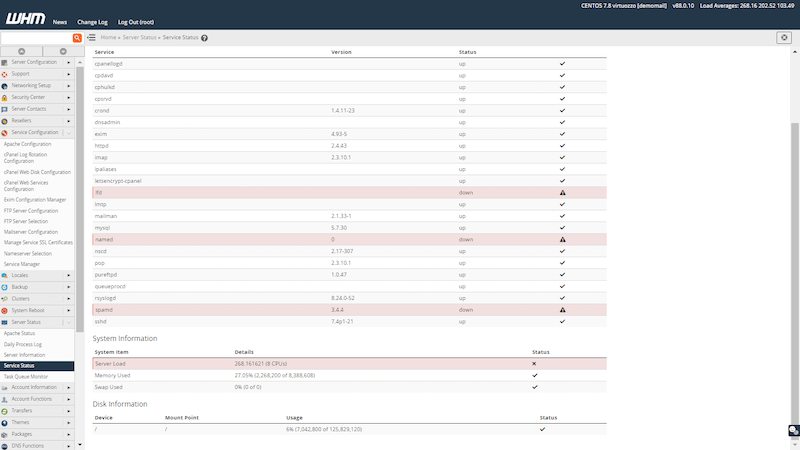The height and width of the screenshot is (450, 800).
Task: Click the Support lifebuoy icon
Action: [5, 74]
